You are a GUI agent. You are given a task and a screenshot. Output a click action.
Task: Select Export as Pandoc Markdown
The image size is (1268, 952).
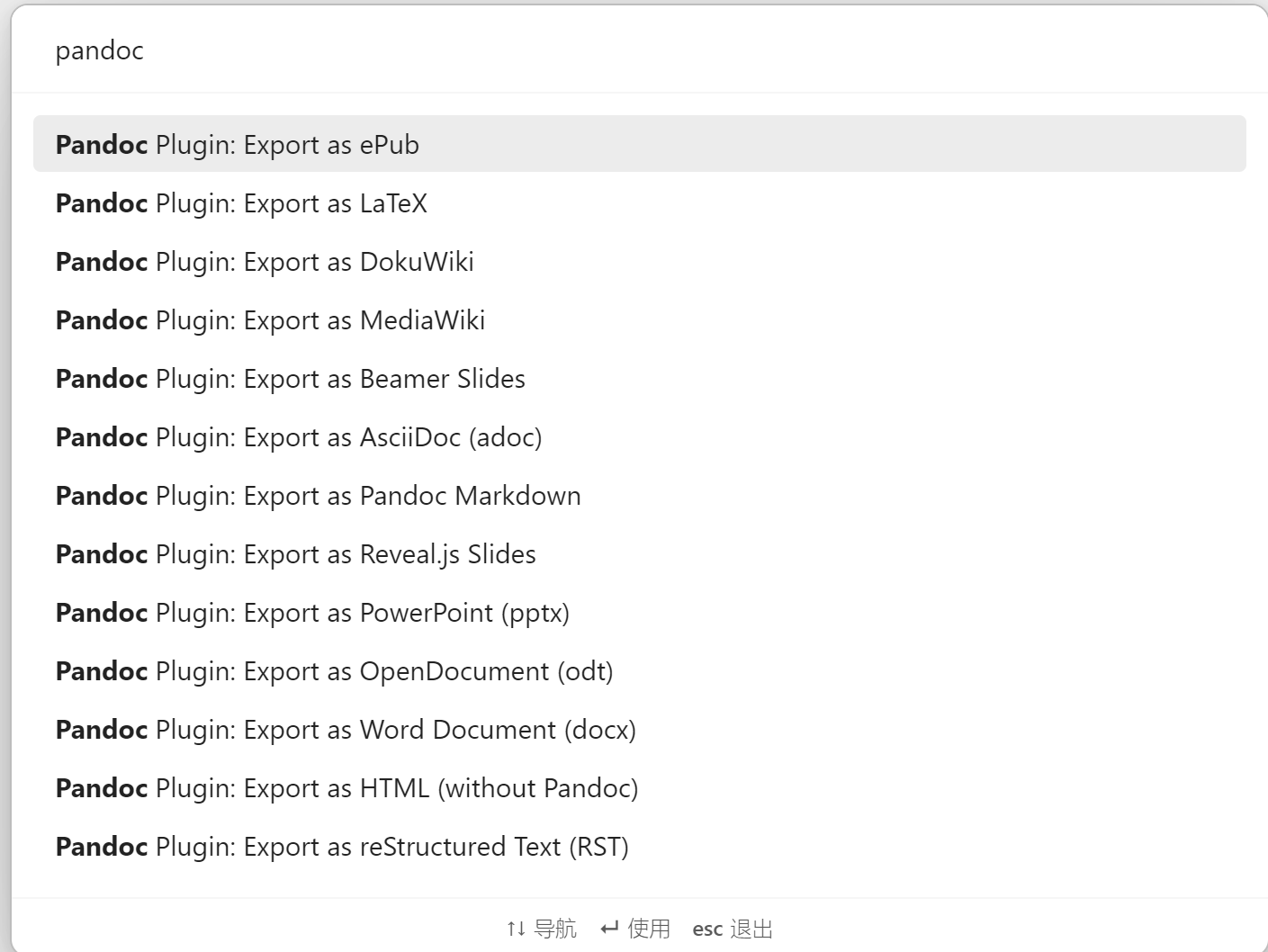pyautogui.click(x=318, y=495)
